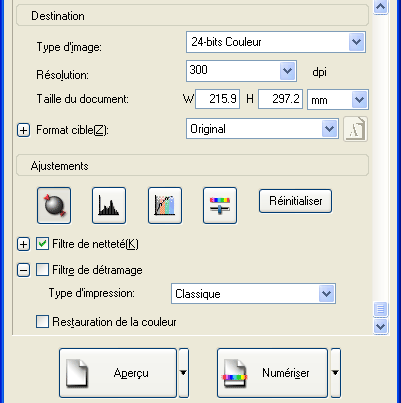Expand the Format cible options
Image resolution: width=401 pixels, height=403 pixels.
[x=23, y=130]
